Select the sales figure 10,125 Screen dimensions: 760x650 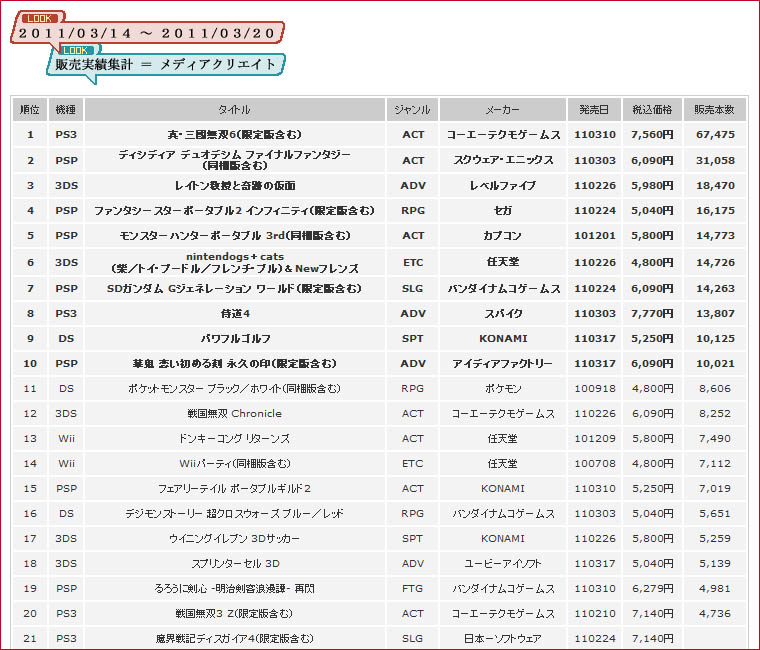pos(715,339)
